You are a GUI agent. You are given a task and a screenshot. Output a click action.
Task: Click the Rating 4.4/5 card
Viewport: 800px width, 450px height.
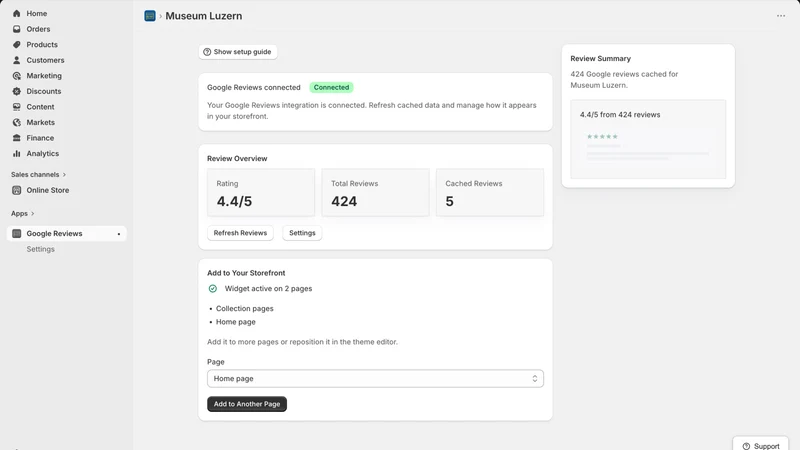coord(261,192)
